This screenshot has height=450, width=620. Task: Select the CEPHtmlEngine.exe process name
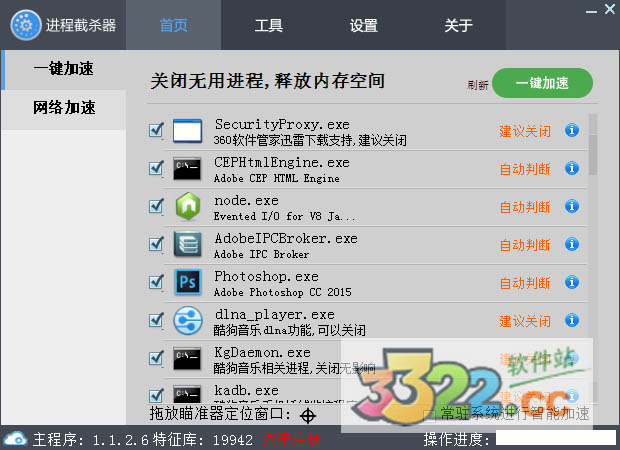point(282,163)
